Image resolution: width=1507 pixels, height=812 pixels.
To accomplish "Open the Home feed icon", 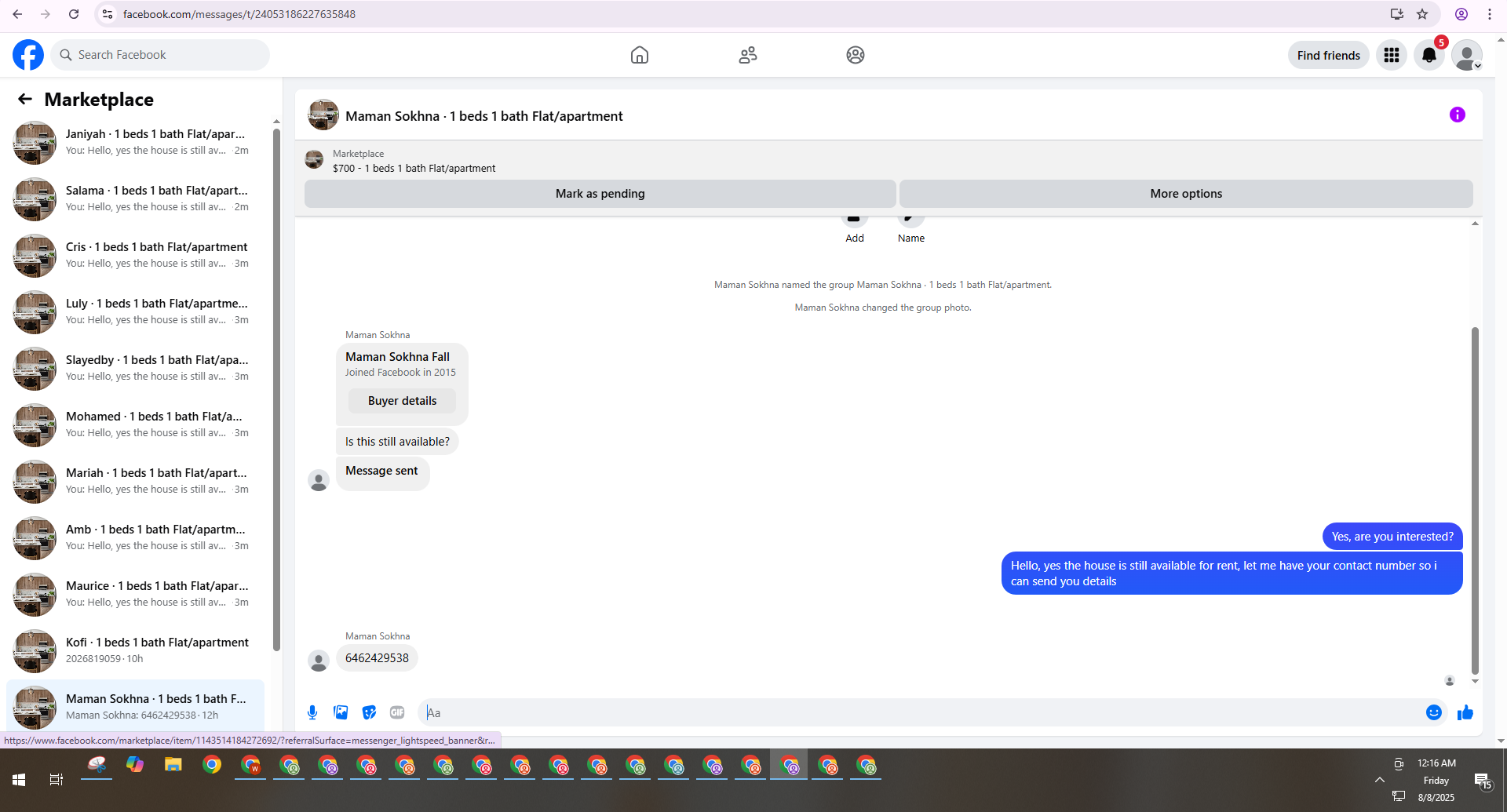I will (640, 55).
